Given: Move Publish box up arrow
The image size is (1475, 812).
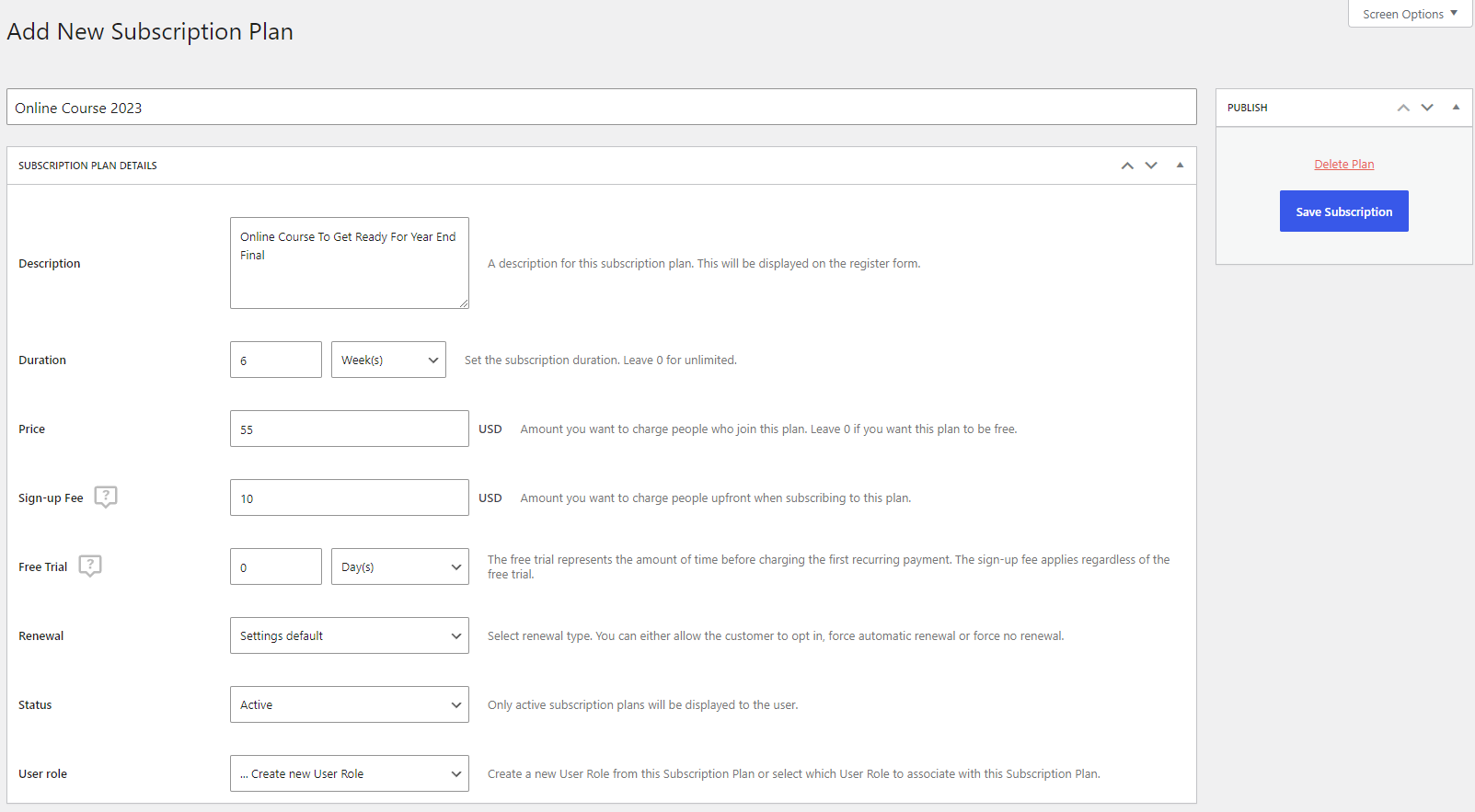Looking at the screenshot, I should [x=1403, y=108].
